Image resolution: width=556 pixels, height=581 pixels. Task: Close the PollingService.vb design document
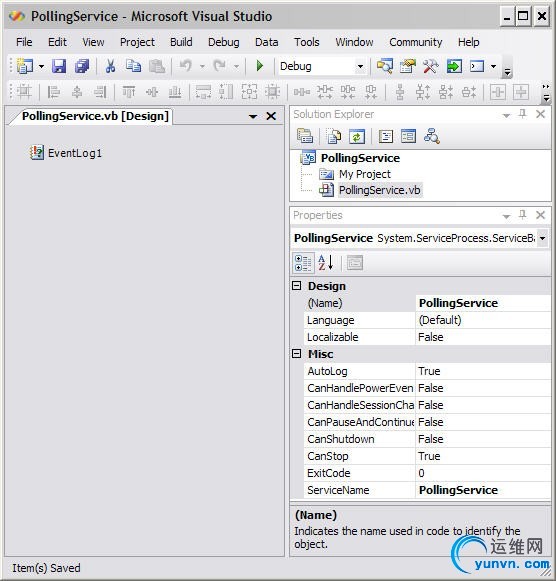(x=271, y=116)
